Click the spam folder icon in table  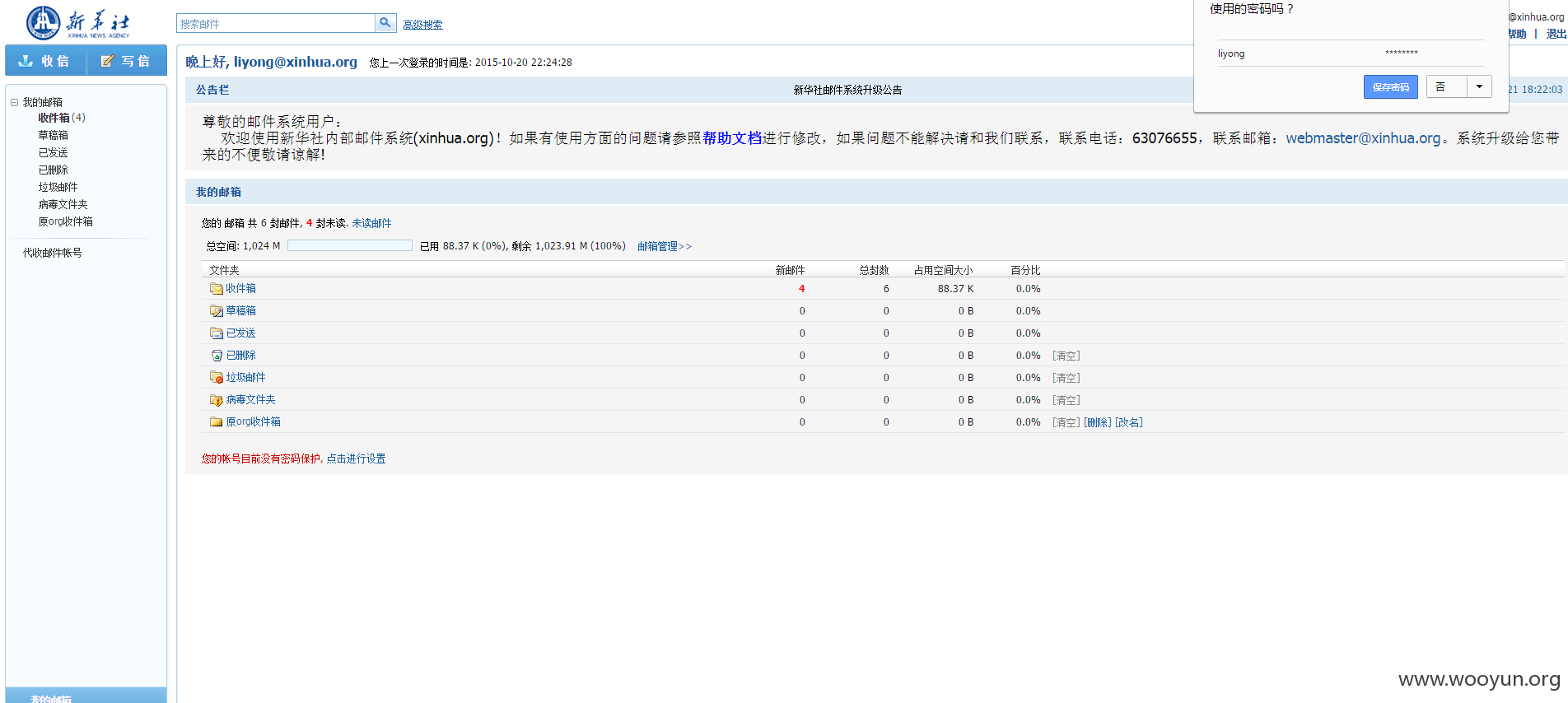coord(217,378)
